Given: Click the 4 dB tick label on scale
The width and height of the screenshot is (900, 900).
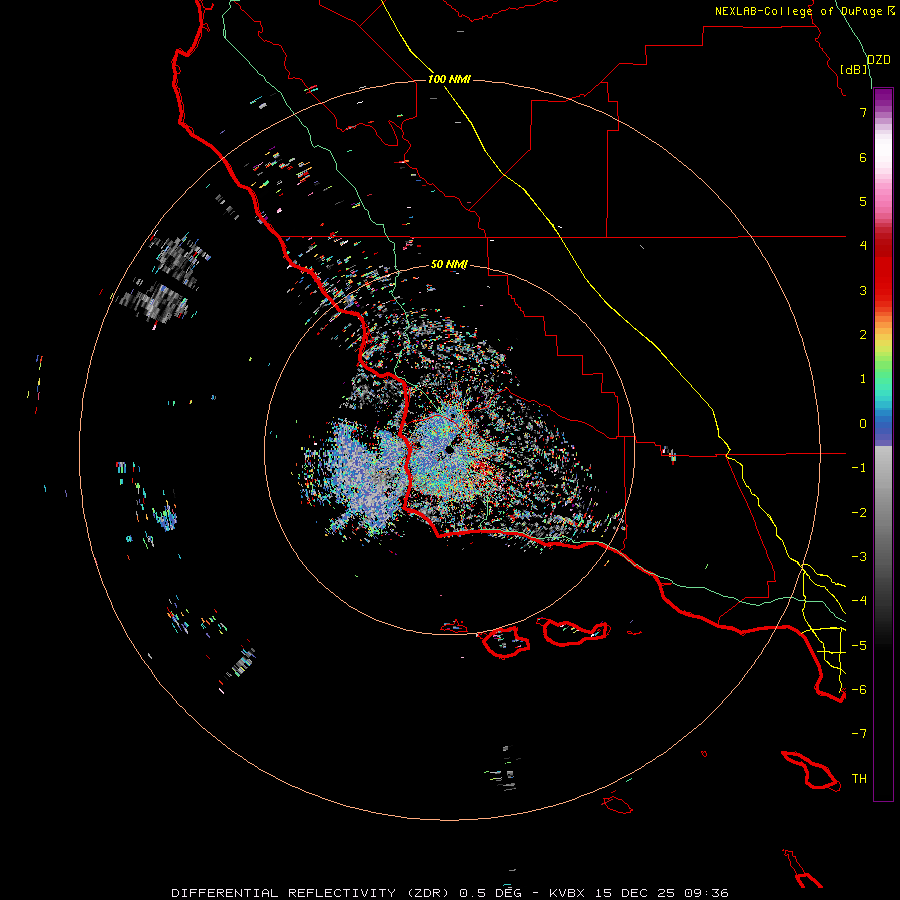Looking at the screenshot, I should 863,246.
